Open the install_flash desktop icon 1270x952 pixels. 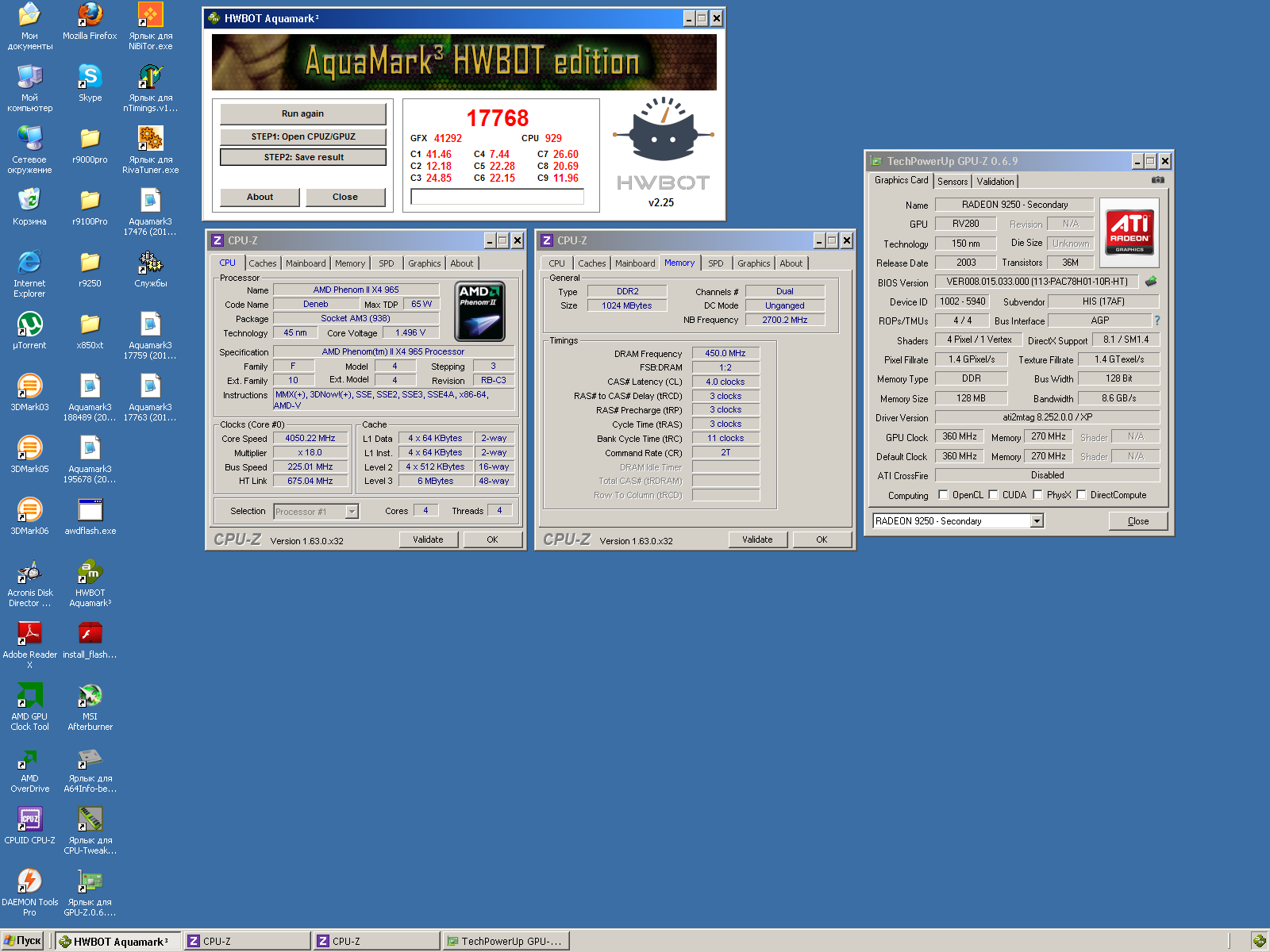coord(90,640)
